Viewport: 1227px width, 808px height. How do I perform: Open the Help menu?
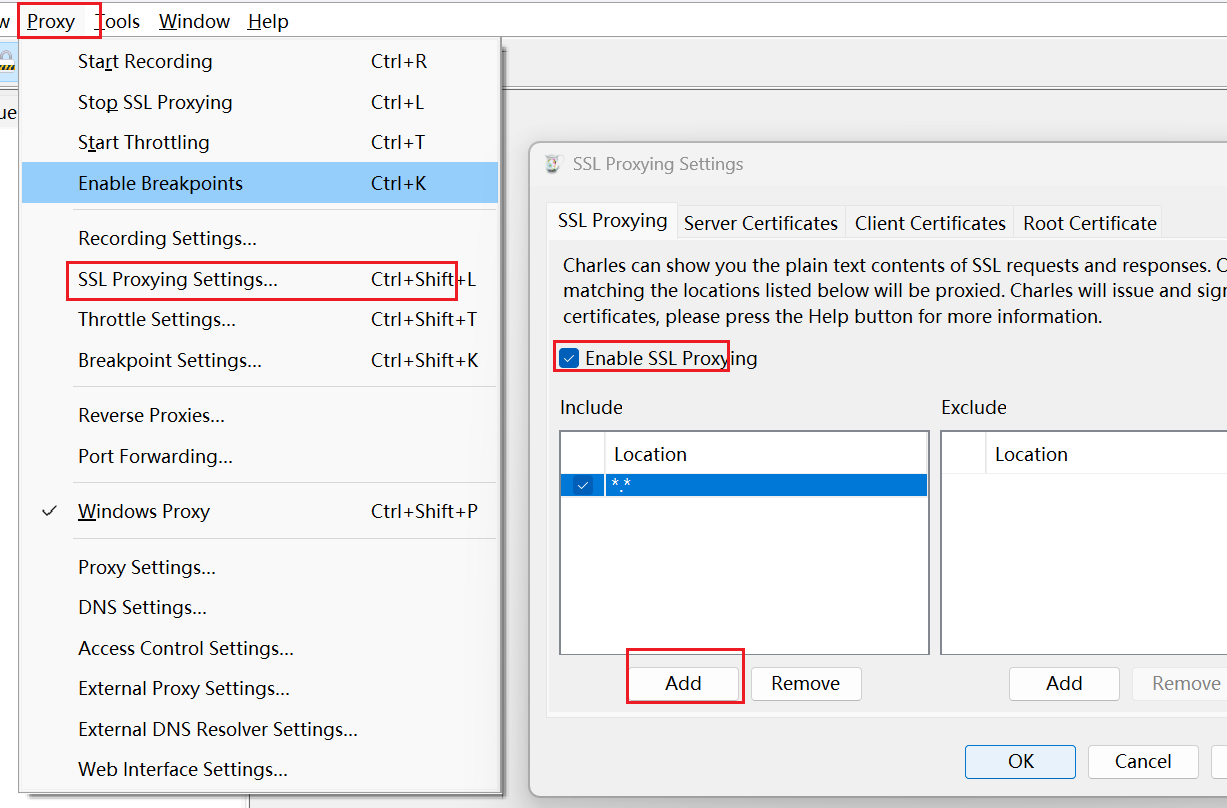(x=268, y=21)
